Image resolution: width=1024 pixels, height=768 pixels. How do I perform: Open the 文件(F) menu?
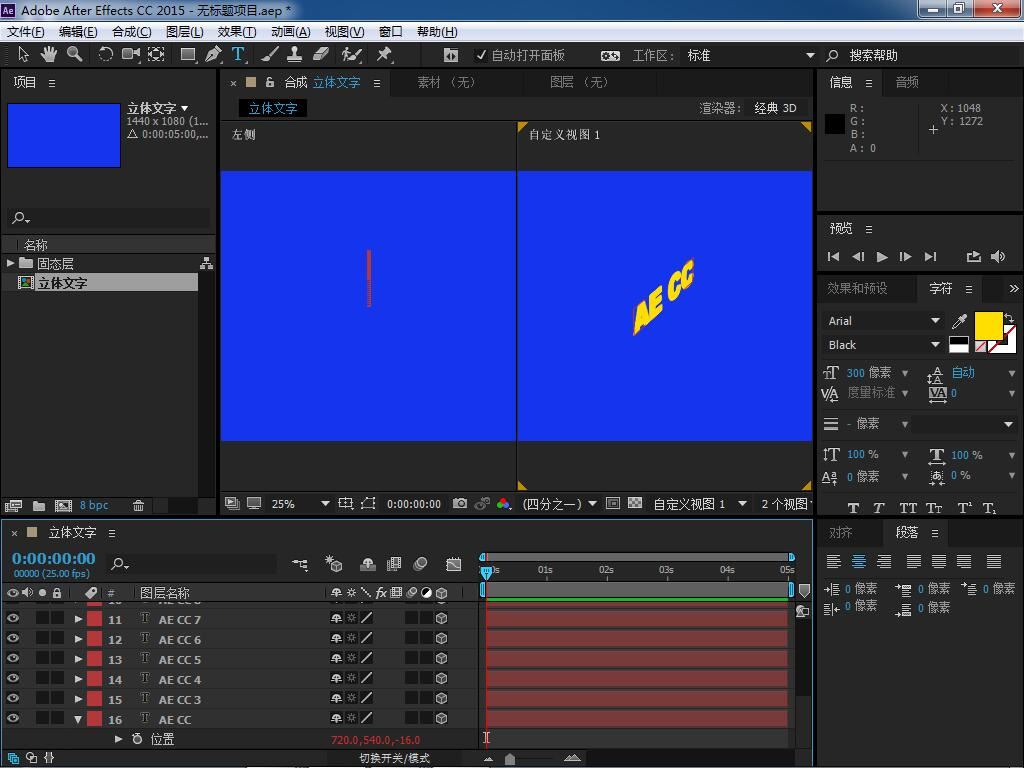tap(25, 31)
